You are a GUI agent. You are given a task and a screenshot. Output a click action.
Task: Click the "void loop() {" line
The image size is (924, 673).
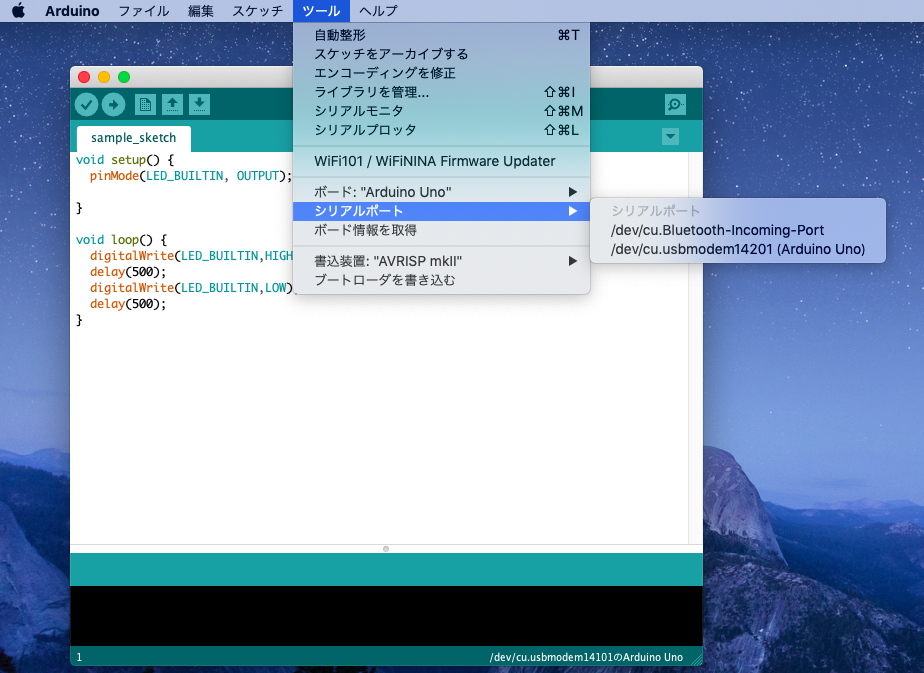121,240
